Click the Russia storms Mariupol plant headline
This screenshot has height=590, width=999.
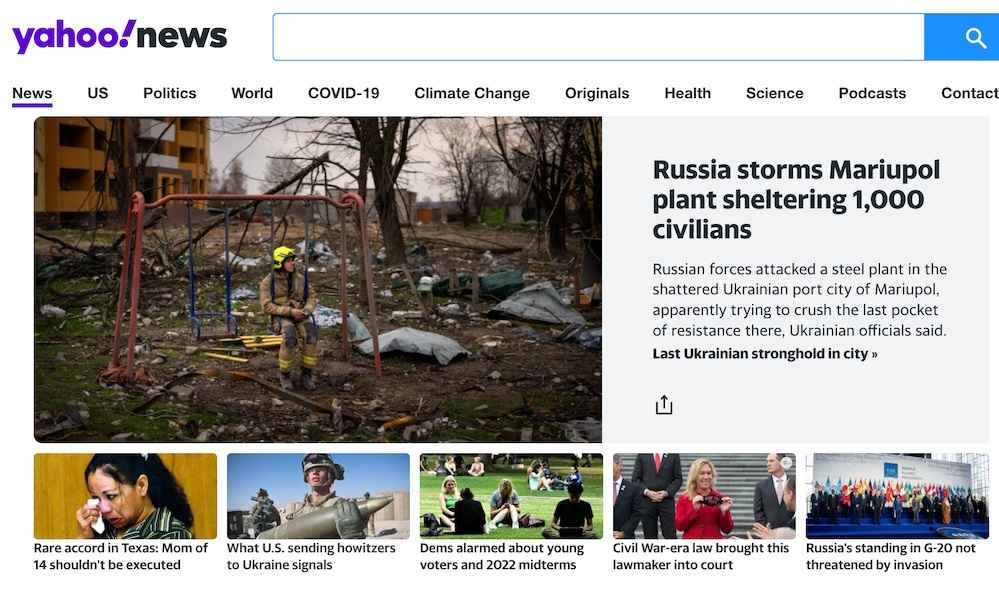coord(796,199)
